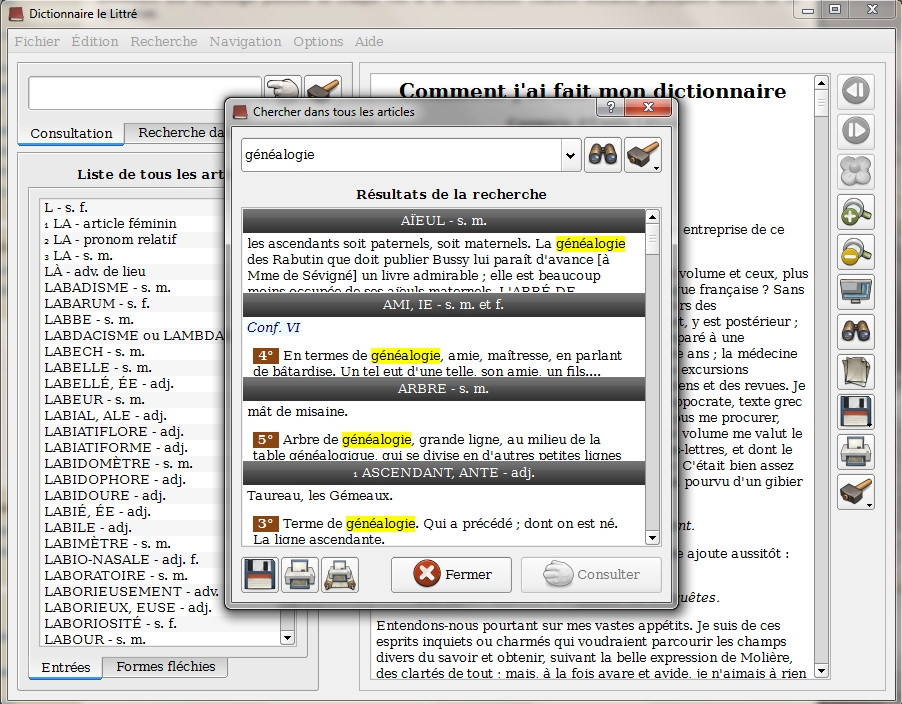The image size is (902, 704).
Task: Go forward with the next article arrow icon
Action: (x=856, y=131)
